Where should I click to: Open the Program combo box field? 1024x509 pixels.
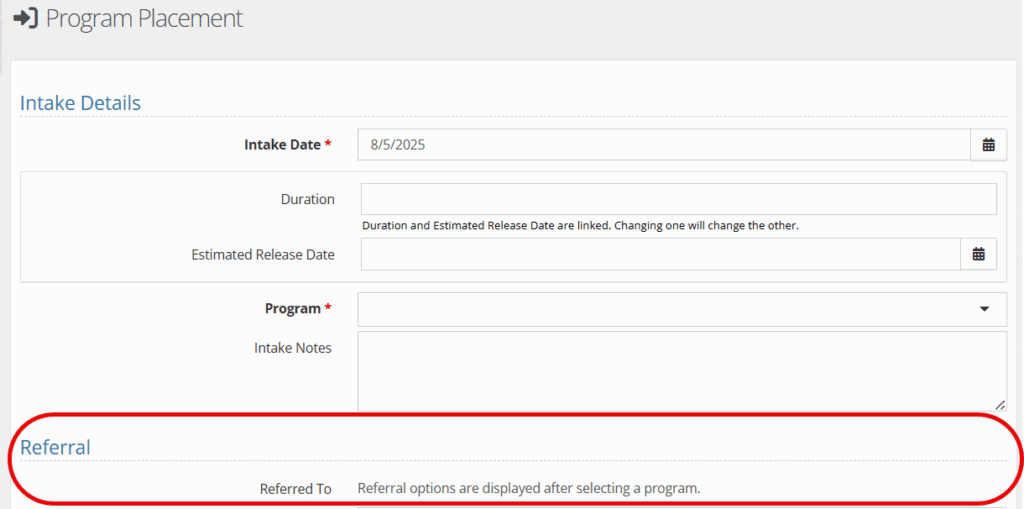coord(682,309)
